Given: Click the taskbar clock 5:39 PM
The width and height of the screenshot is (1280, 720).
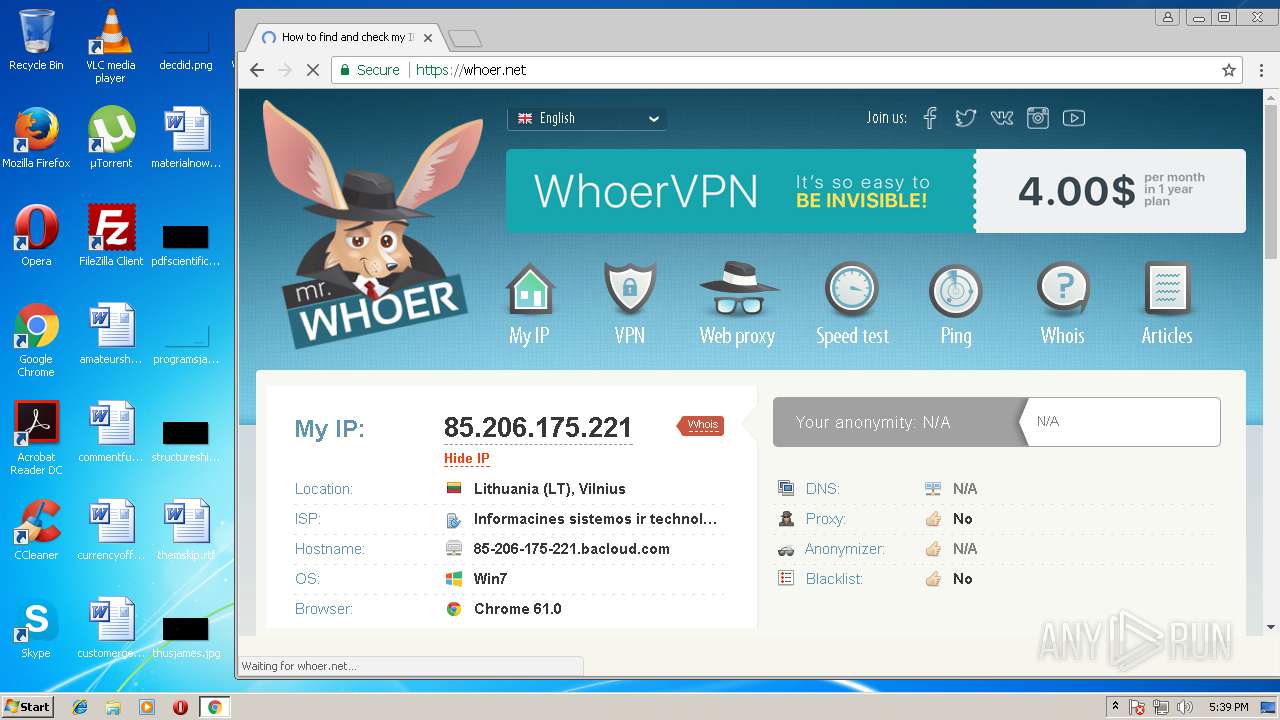Looking at the screenshot, I should [1228, 707].
